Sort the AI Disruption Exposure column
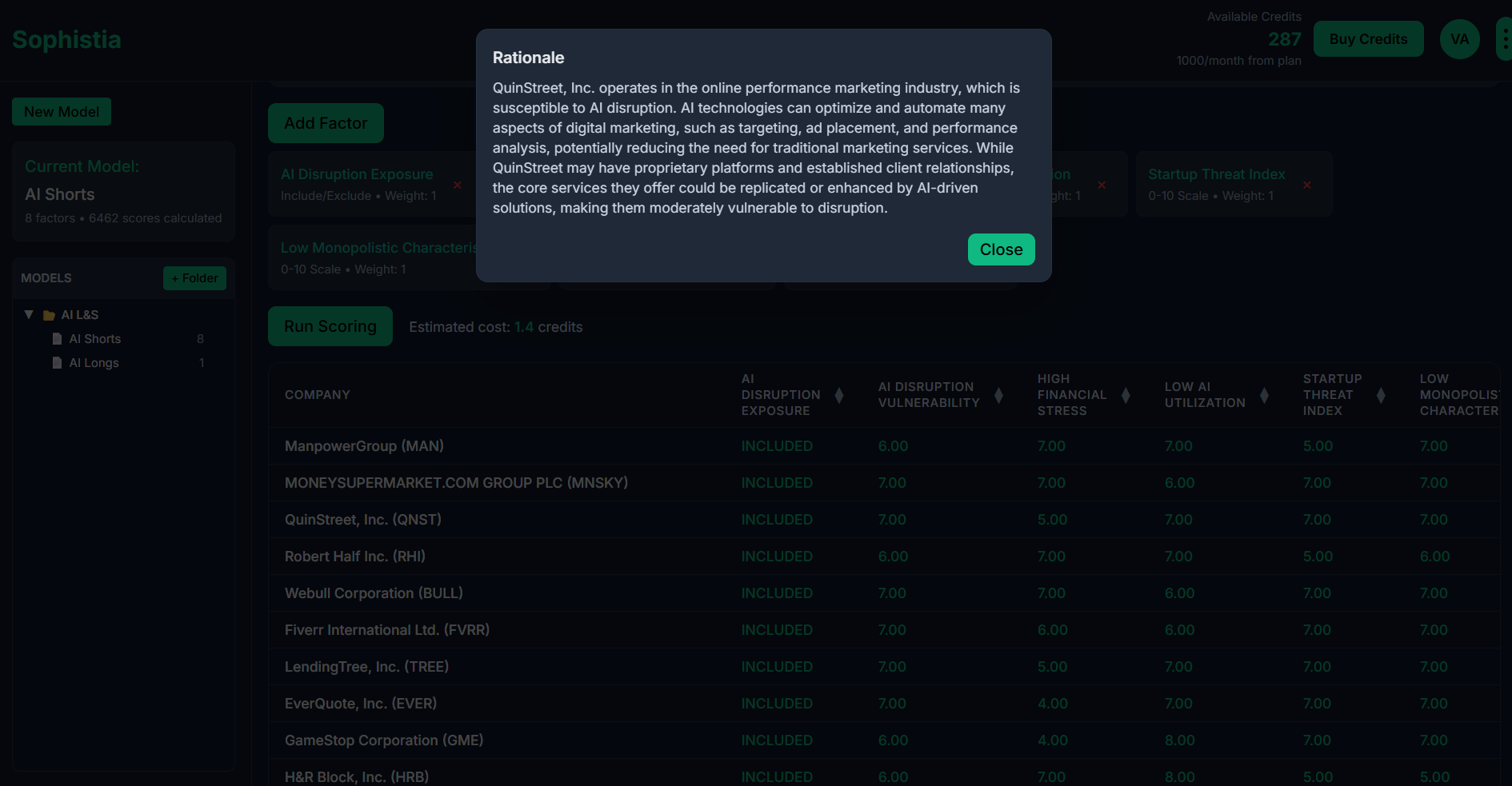This screenshot has width=1512, height=786. tap(838, 394)
